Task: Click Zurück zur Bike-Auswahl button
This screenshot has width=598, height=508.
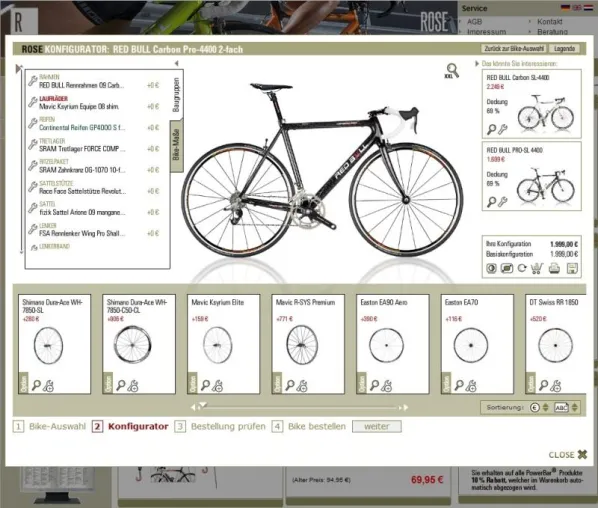Action: point(514,49)
